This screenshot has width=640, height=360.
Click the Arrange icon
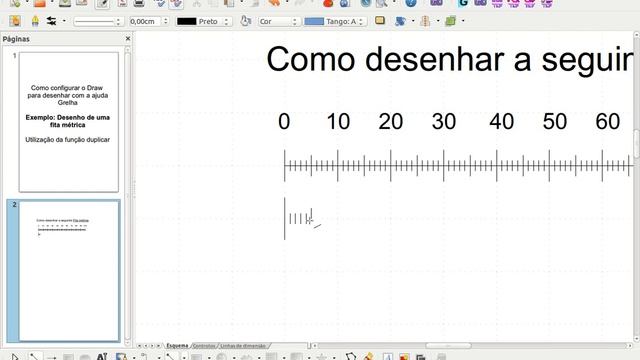(450, 21)
